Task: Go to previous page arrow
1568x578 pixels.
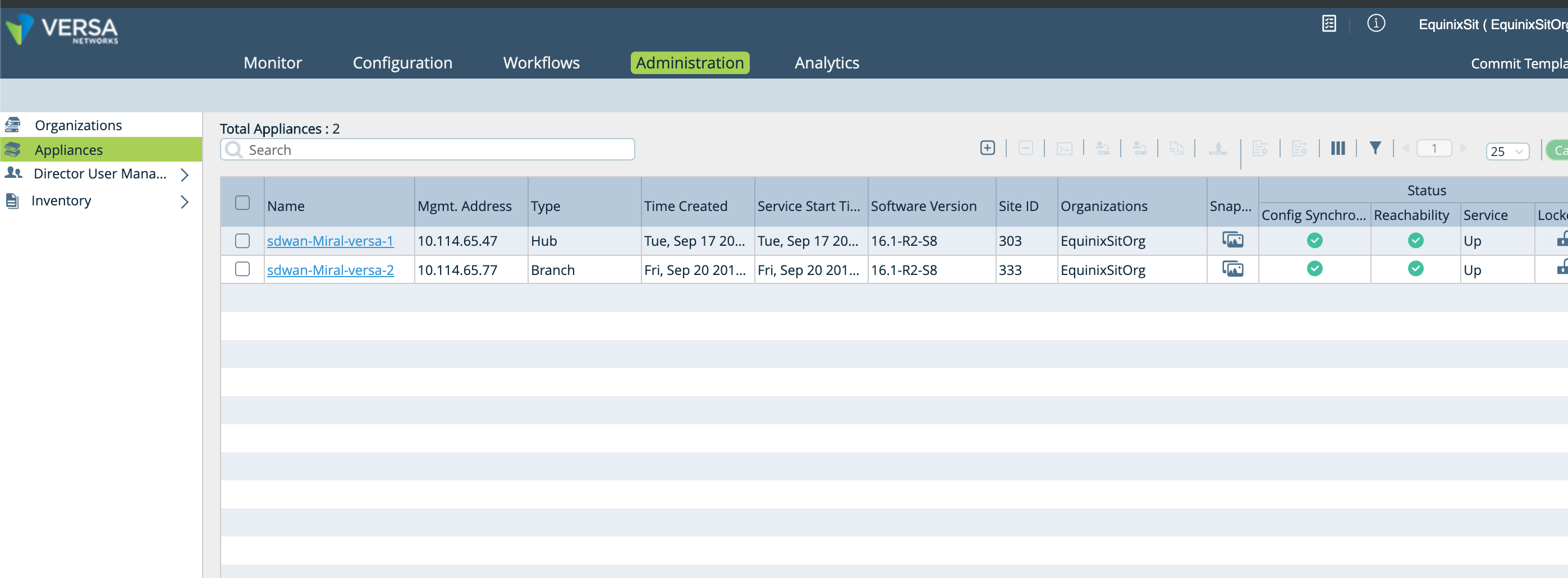Action: pyautogui.click(x=1405, y=149)
